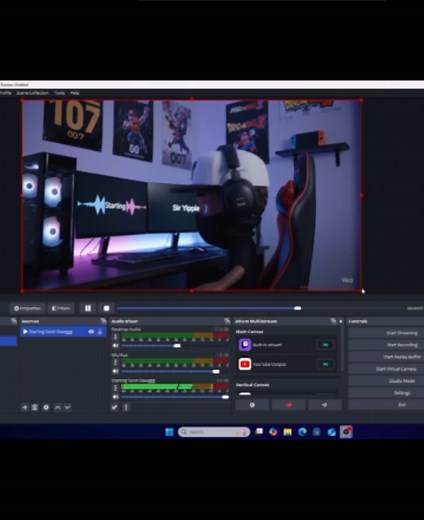Click the media seek bar handle
This screenshot has height=520, width=424.
[x=298, y=308]
